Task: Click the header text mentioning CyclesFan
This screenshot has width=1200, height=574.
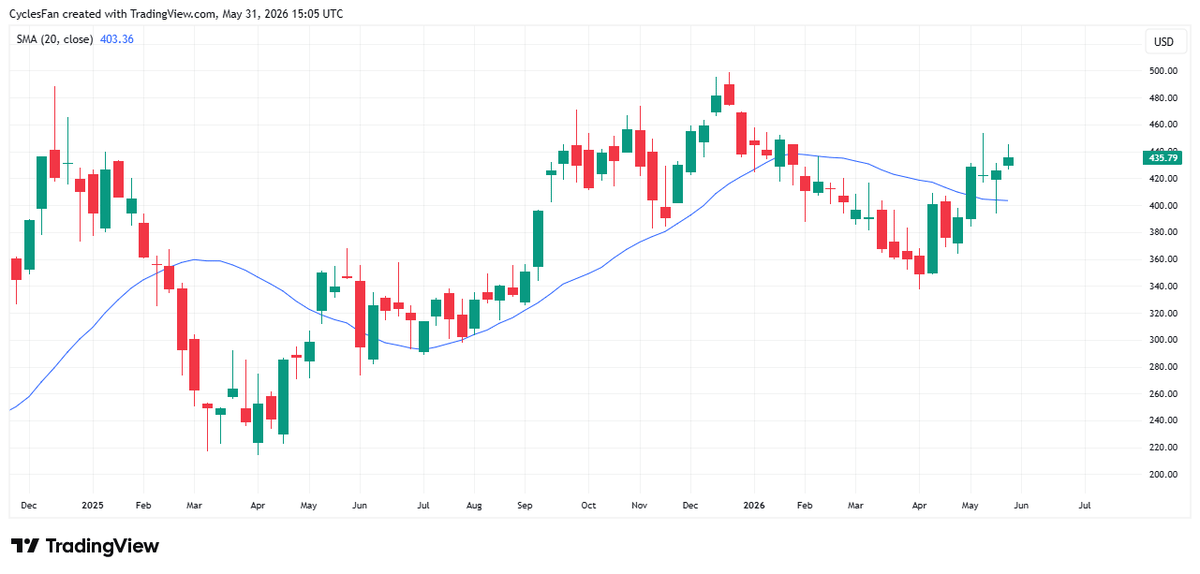Action: pos(176,14)
